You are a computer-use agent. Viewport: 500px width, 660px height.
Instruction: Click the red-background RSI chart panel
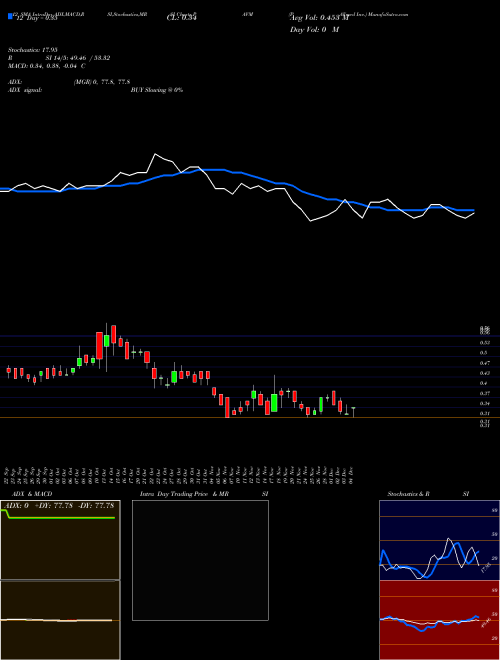pyautogui.click(x=439, y=620)
